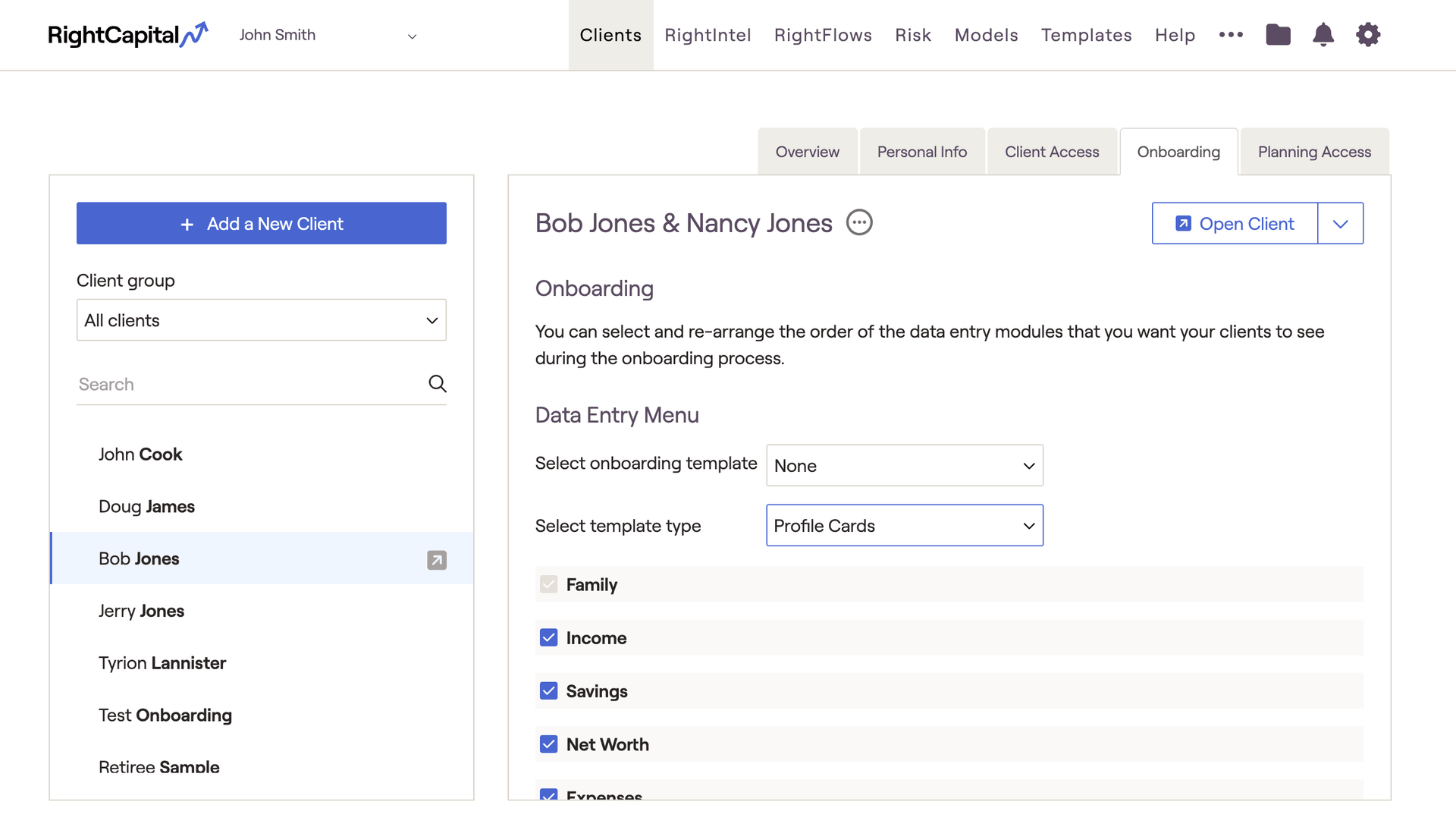Go to the Clients menu
Viewport: 1456px width, 824px height.
point(610,36)
